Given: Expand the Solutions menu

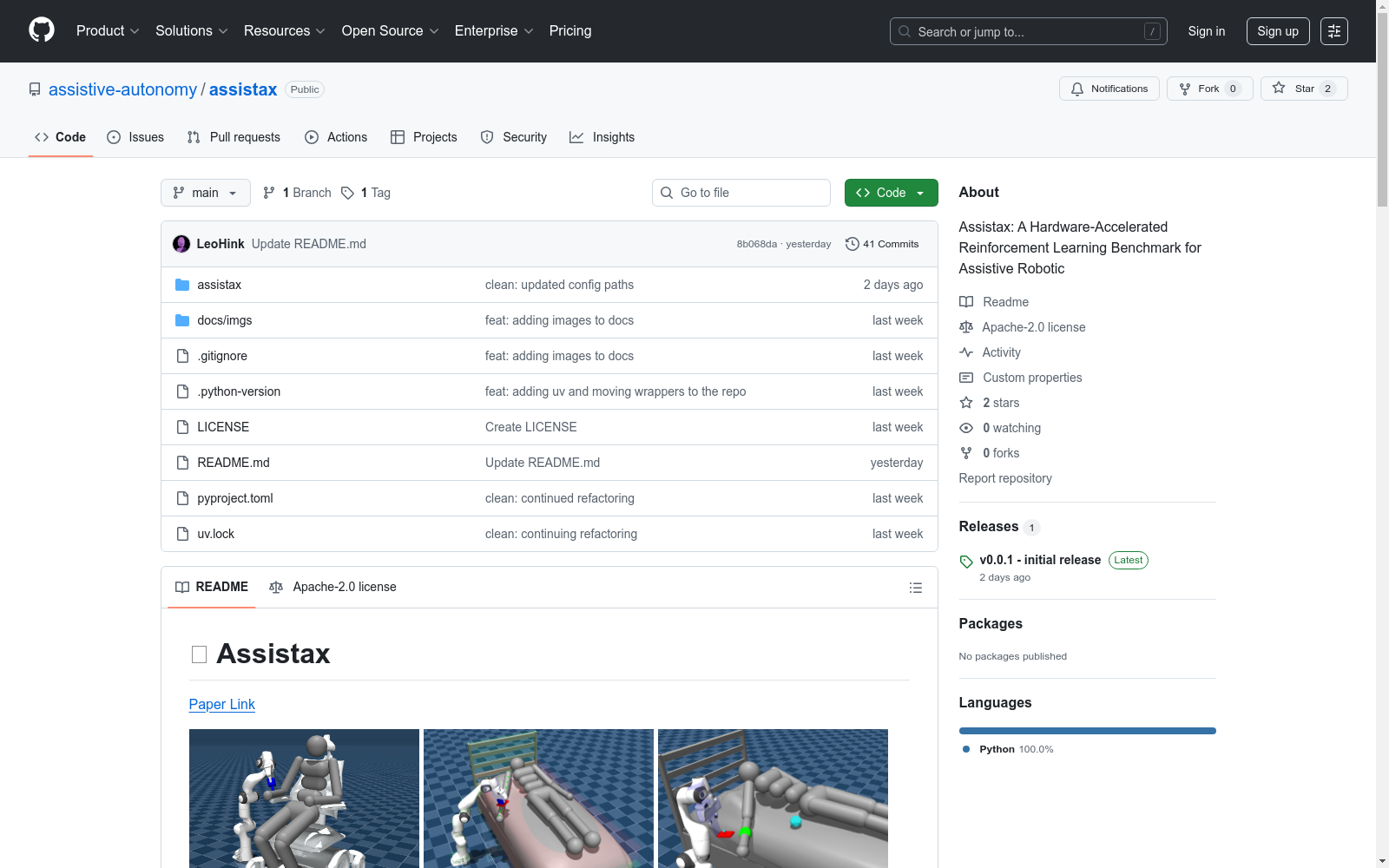Looking at the screenshot, I should (x=192, y=31).
